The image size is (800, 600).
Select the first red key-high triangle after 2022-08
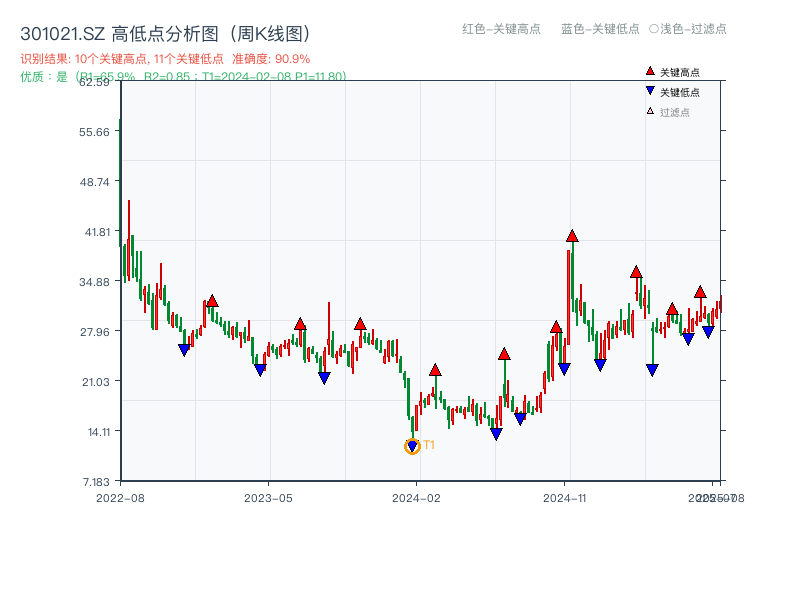(x=212, y=301)
